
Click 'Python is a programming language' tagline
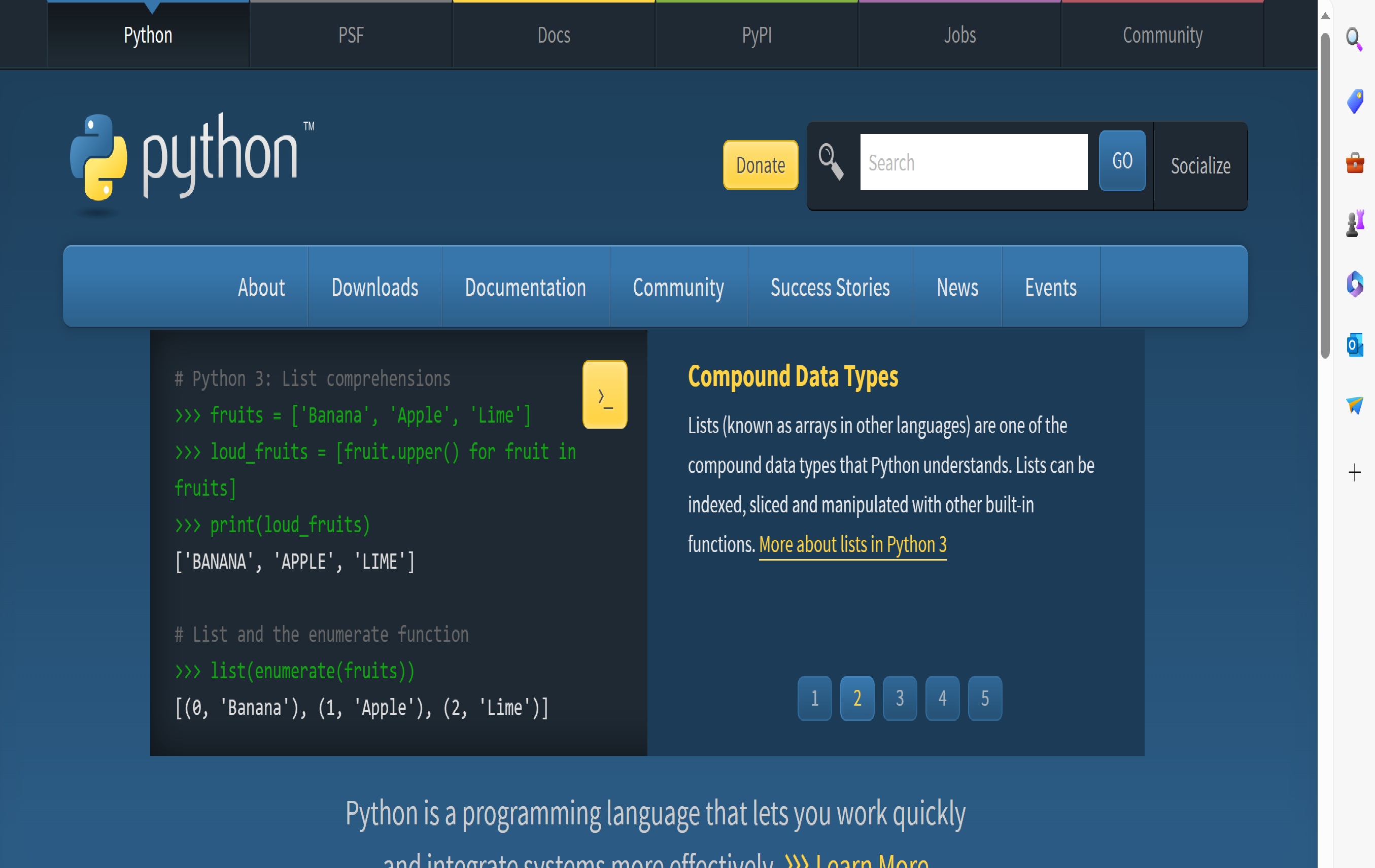click(655, 814)
